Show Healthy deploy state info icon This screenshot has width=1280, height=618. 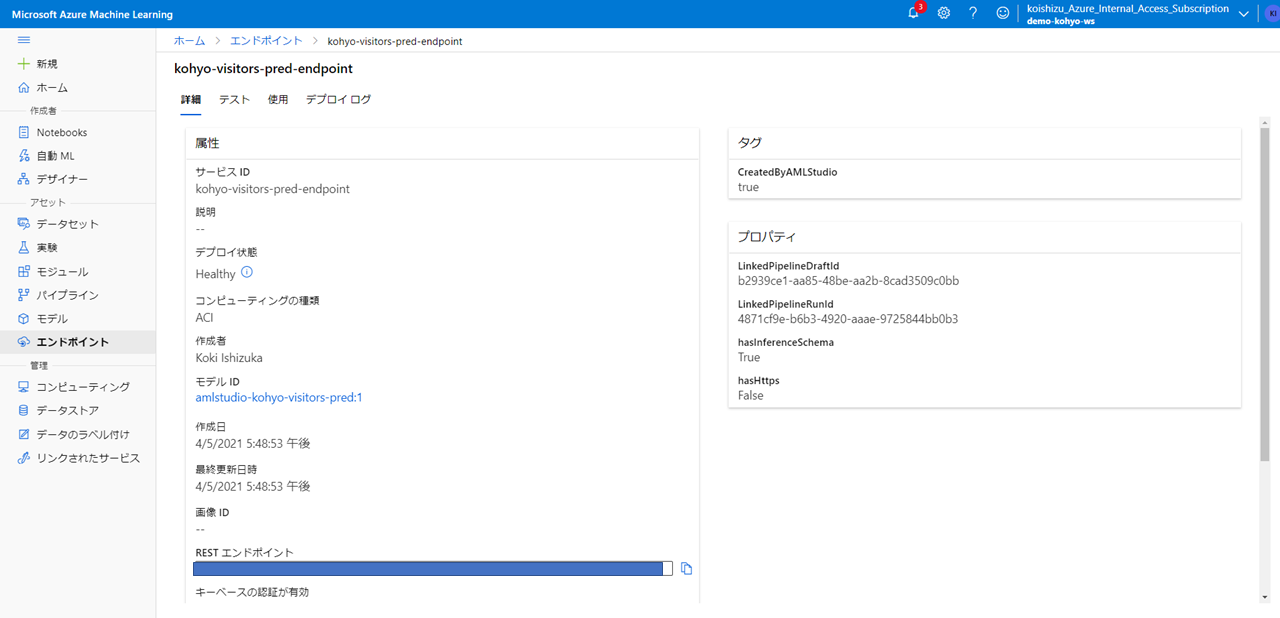pyautogui.click(x=247, y=272)
